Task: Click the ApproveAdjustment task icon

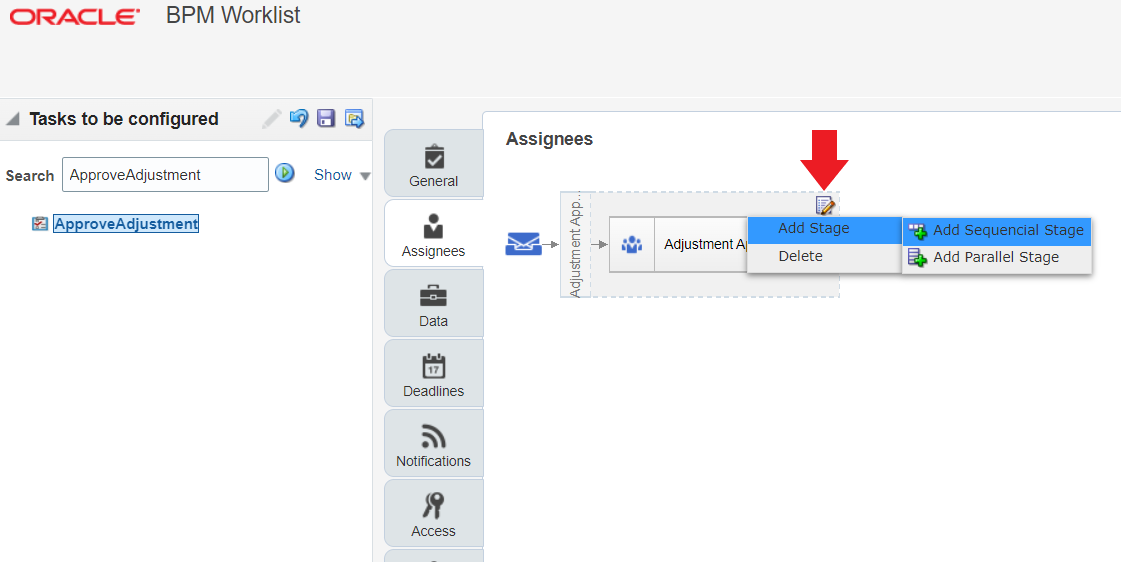Action: (40, 224)
